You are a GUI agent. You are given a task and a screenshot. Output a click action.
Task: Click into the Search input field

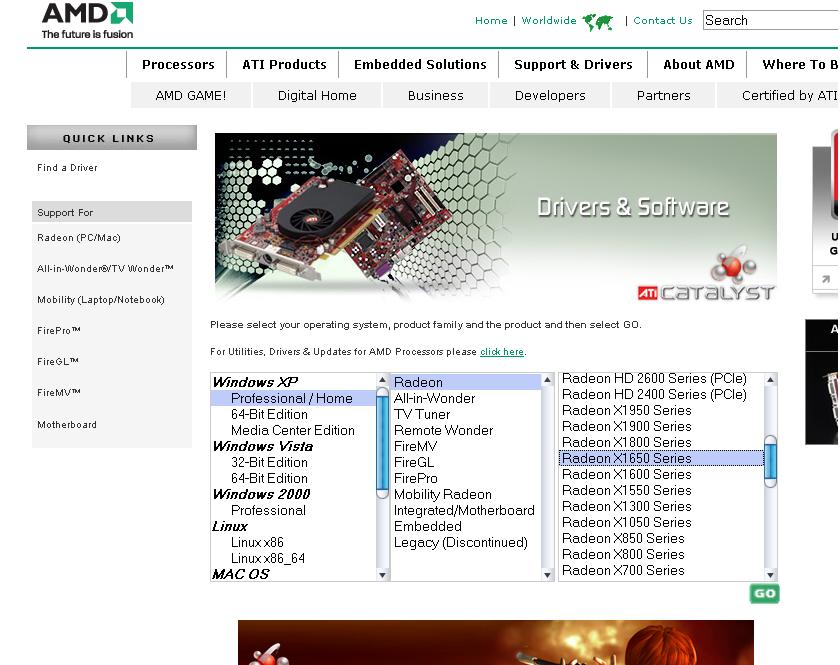point(770,20)
